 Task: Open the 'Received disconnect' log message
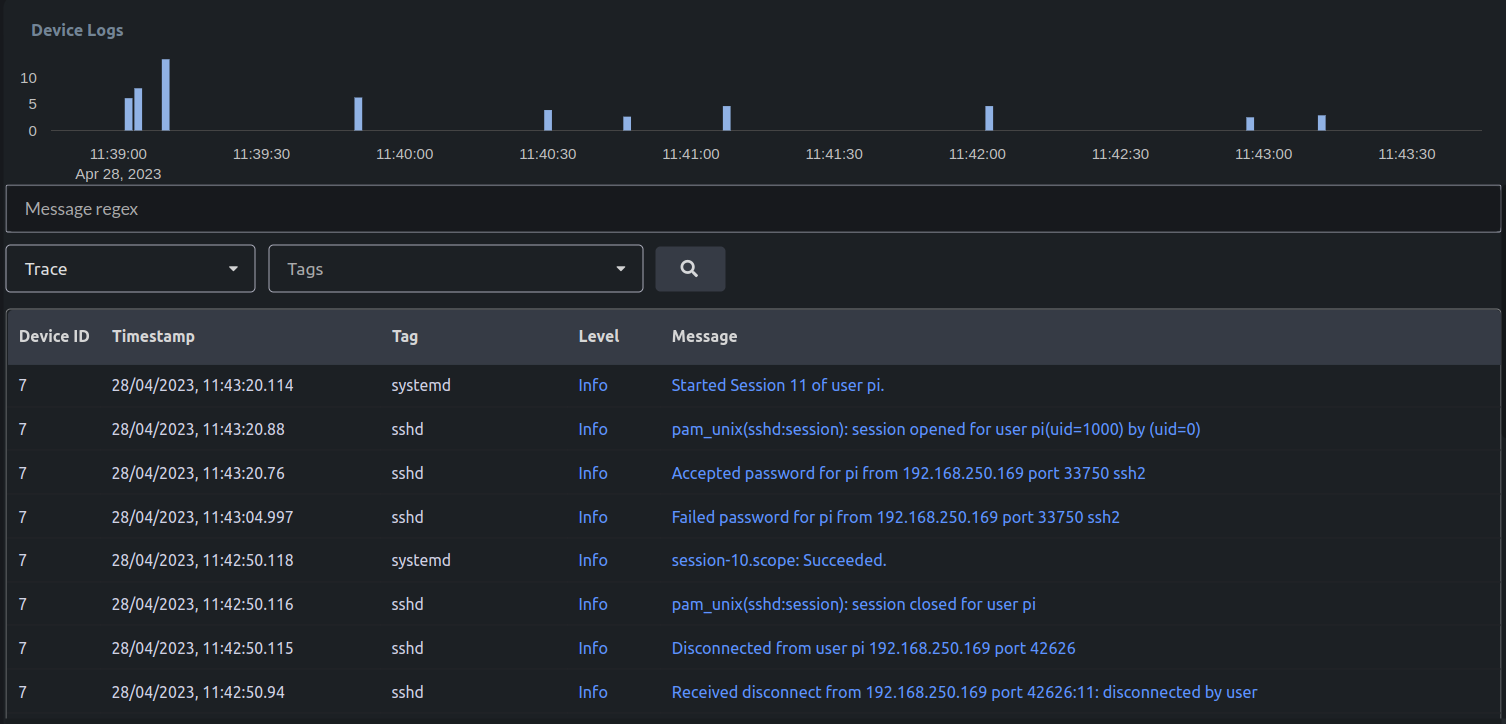pos(964,692)
